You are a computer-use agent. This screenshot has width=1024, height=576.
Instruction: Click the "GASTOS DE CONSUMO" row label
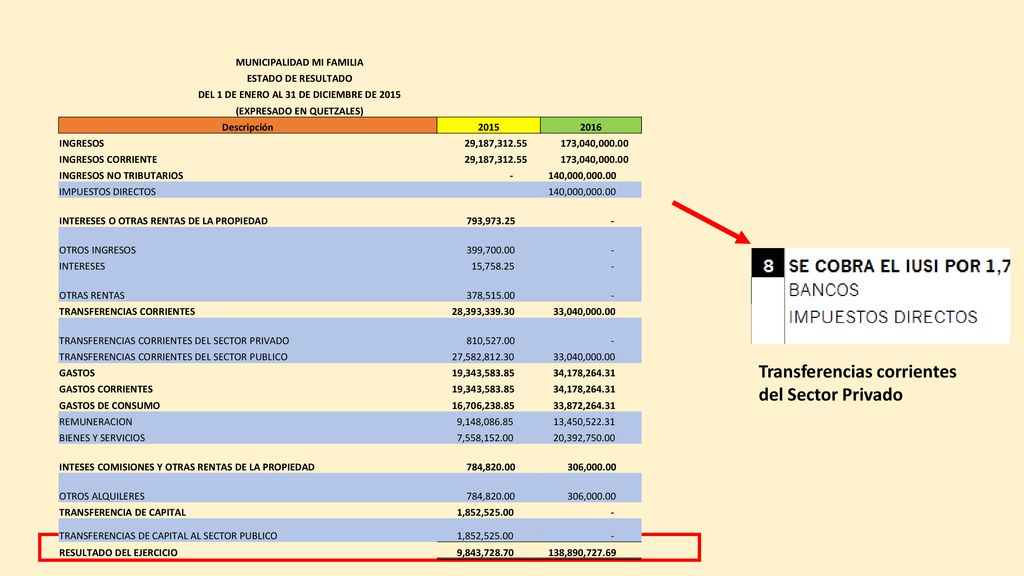click(109, 406)
